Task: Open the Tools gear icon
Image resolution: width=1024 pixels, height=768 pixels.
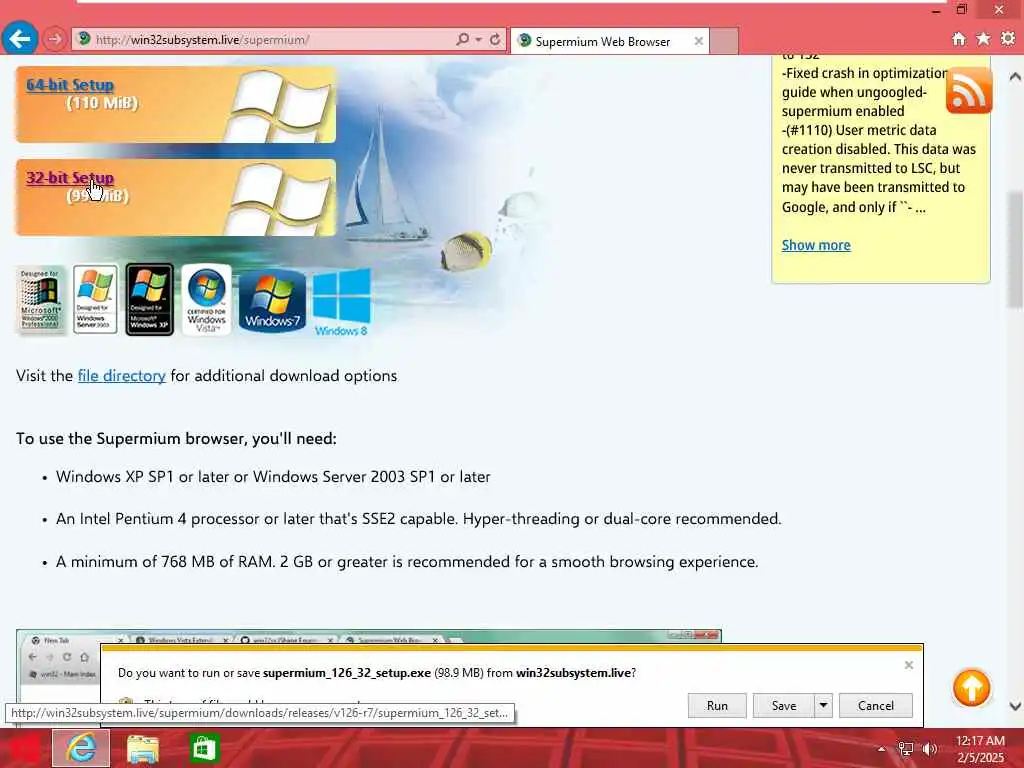Action: tap(1008, 39)
